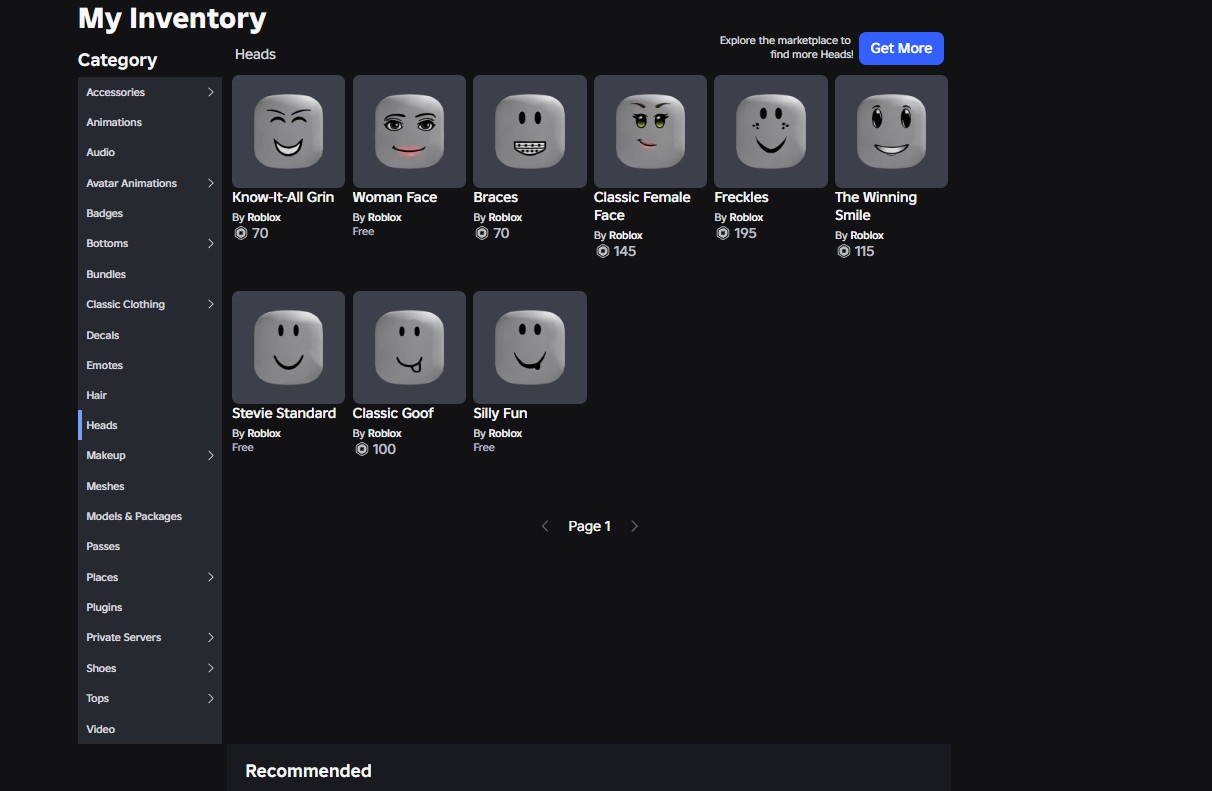Expand the Private Servers category chevron
1212x791 pixels.
point(210,637)
